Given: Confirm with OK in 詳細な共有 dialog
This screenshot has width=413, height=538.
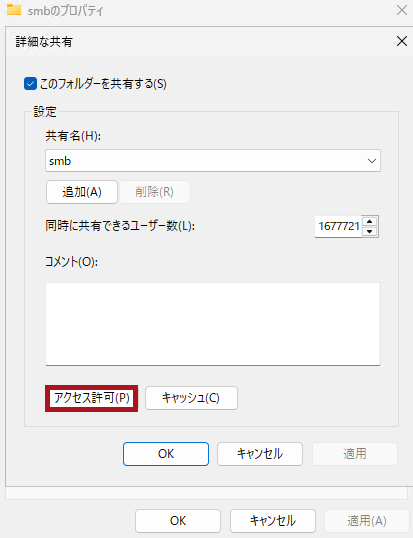Looking at the screenshot, I should click(x=166, y=454).
